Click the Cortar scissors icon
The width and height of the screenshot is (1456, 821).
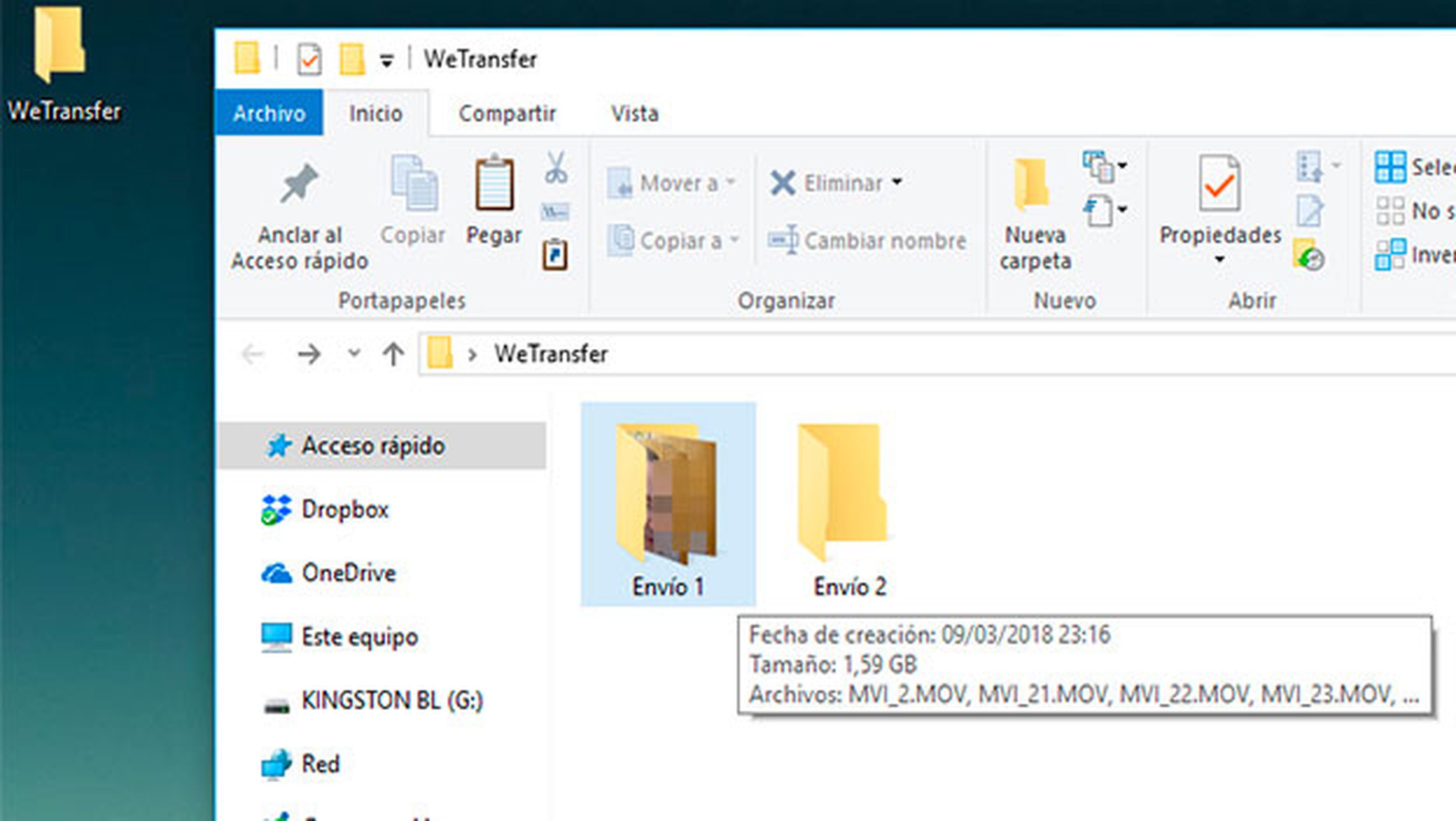point(556,167)
